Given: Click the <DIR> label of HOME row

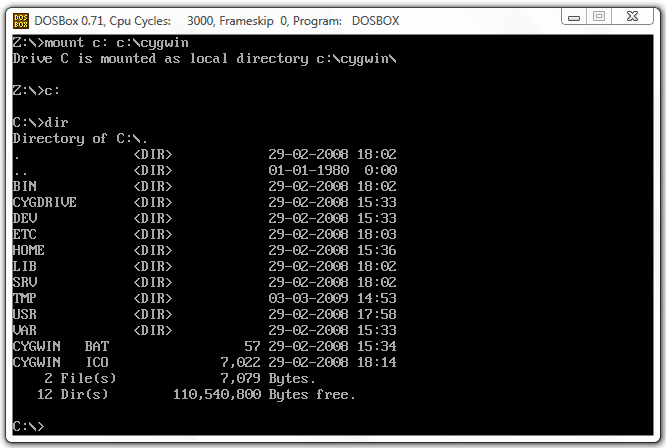Looking at the screenshot, I should tap(153, 250).
